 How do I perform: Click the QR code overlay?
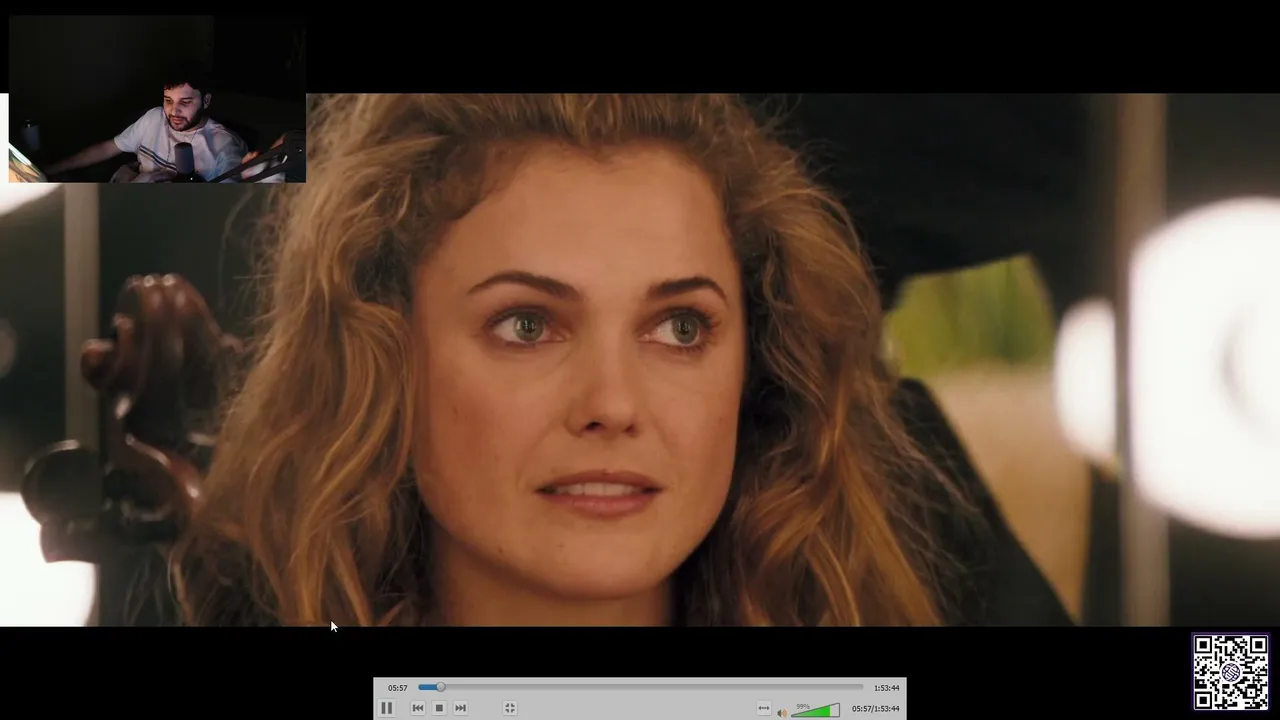tap(1231, 671)
